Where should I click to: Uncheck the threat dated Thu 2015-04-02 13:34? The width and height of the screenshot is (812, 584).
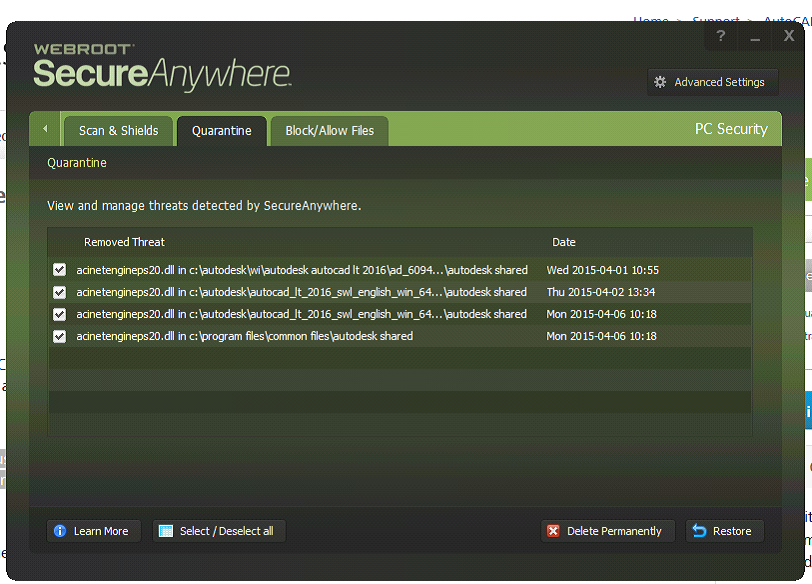pos(60,292)
